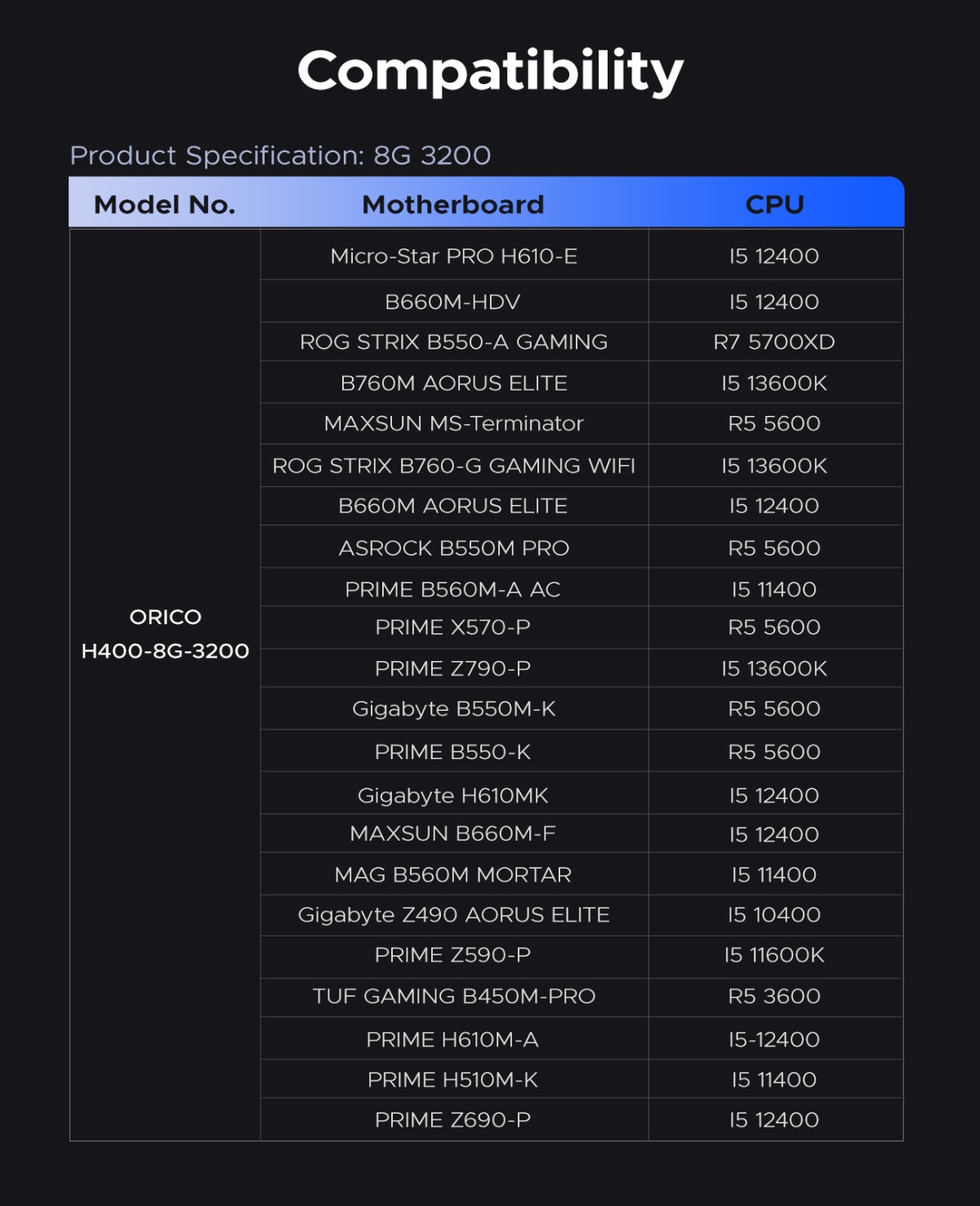The image size is (980, 1206).
Task: Select the PRIME B560M-A AC cell
Action: pyautogui.click(x=453, y=588)
